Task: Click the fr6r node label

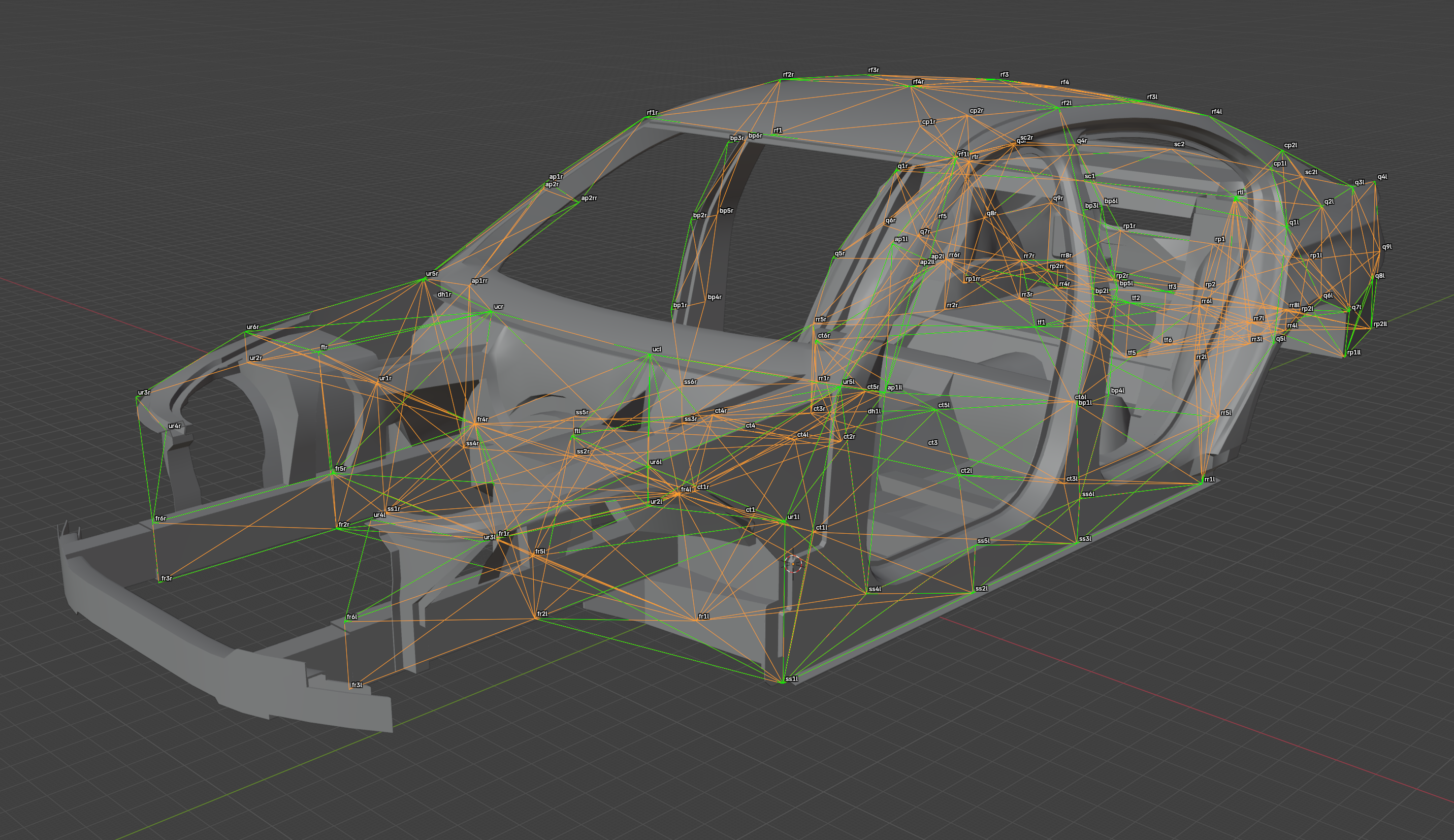Action: tap(161, 519)
